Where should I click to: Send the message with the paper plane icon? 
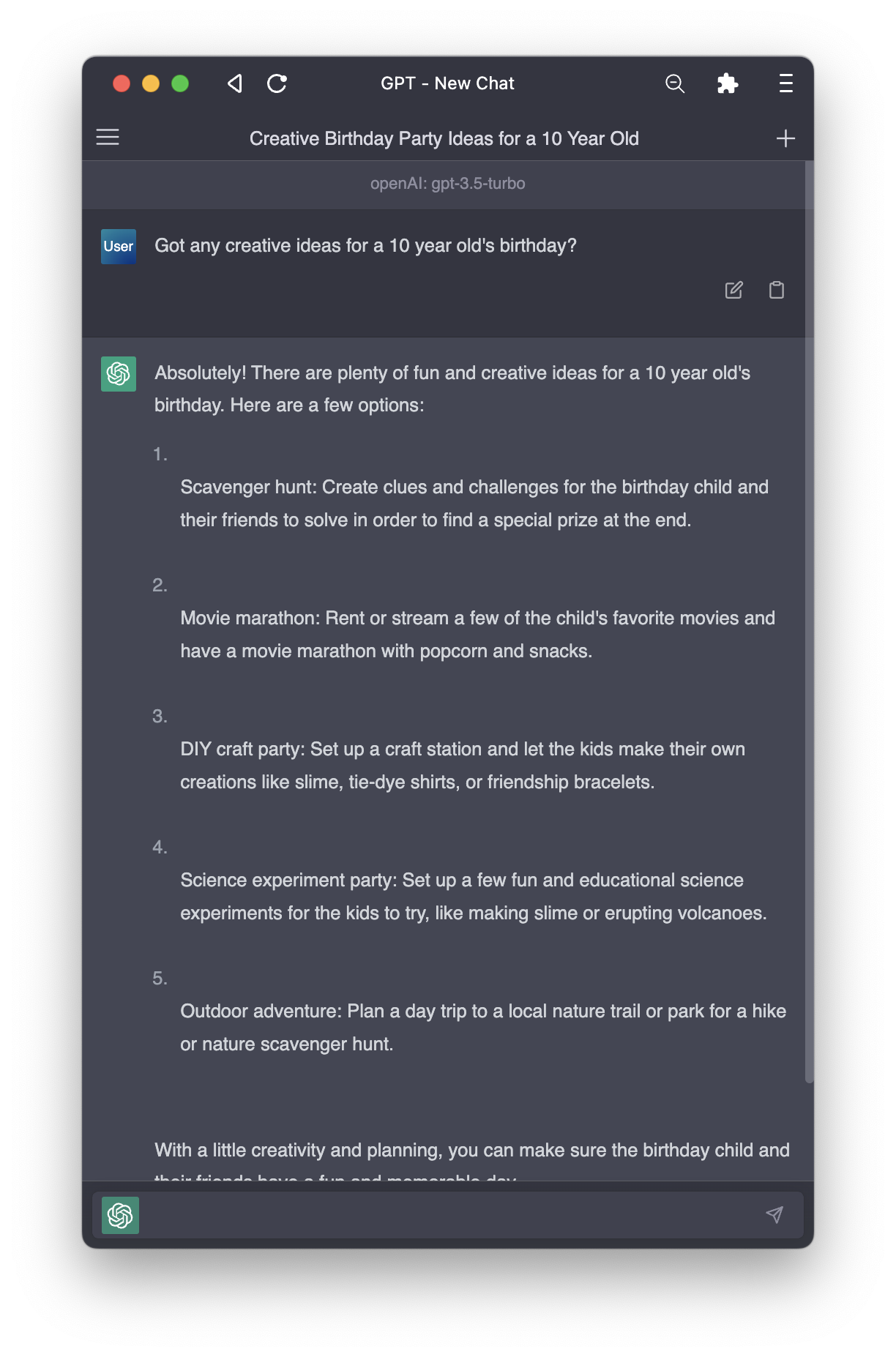point(774,1214)
